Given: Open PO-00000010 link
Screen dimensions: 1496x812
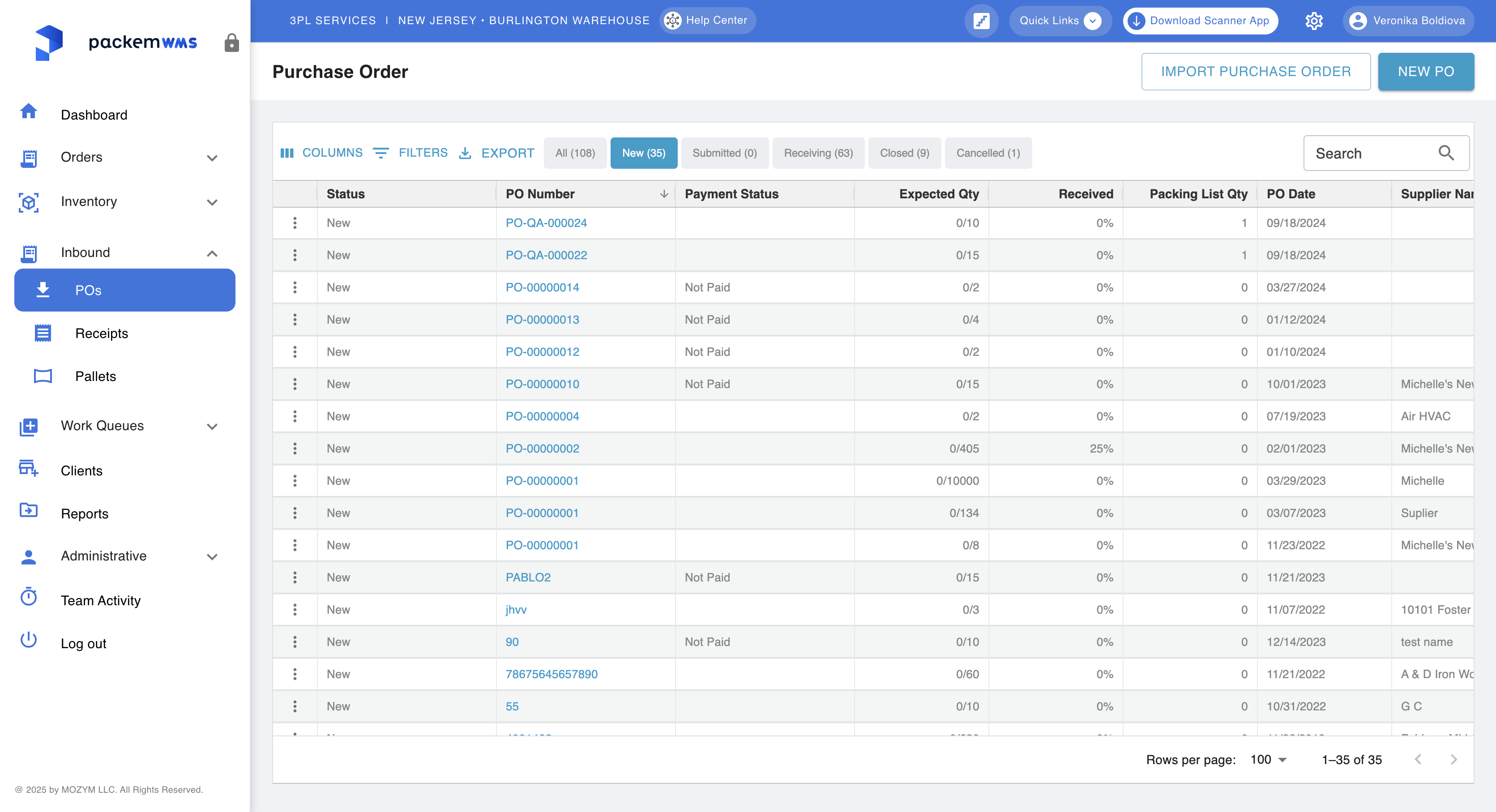Looking at the screenshot, I should (542, 384).
